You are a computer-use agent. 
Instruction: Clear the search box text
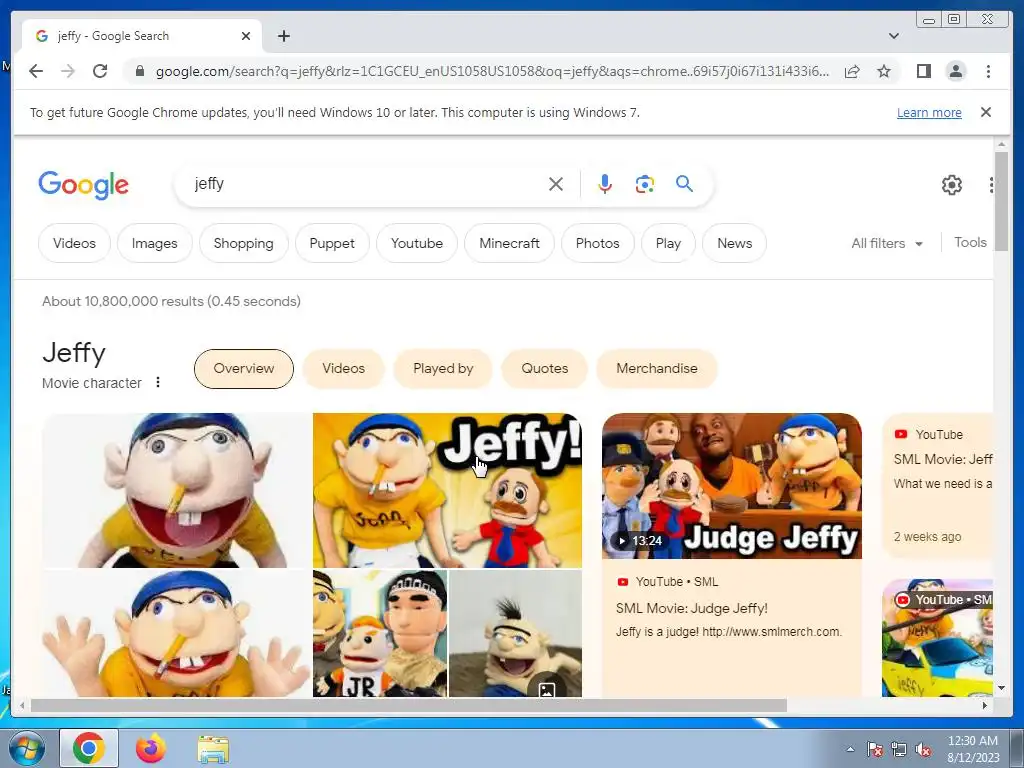click(556, 184)
